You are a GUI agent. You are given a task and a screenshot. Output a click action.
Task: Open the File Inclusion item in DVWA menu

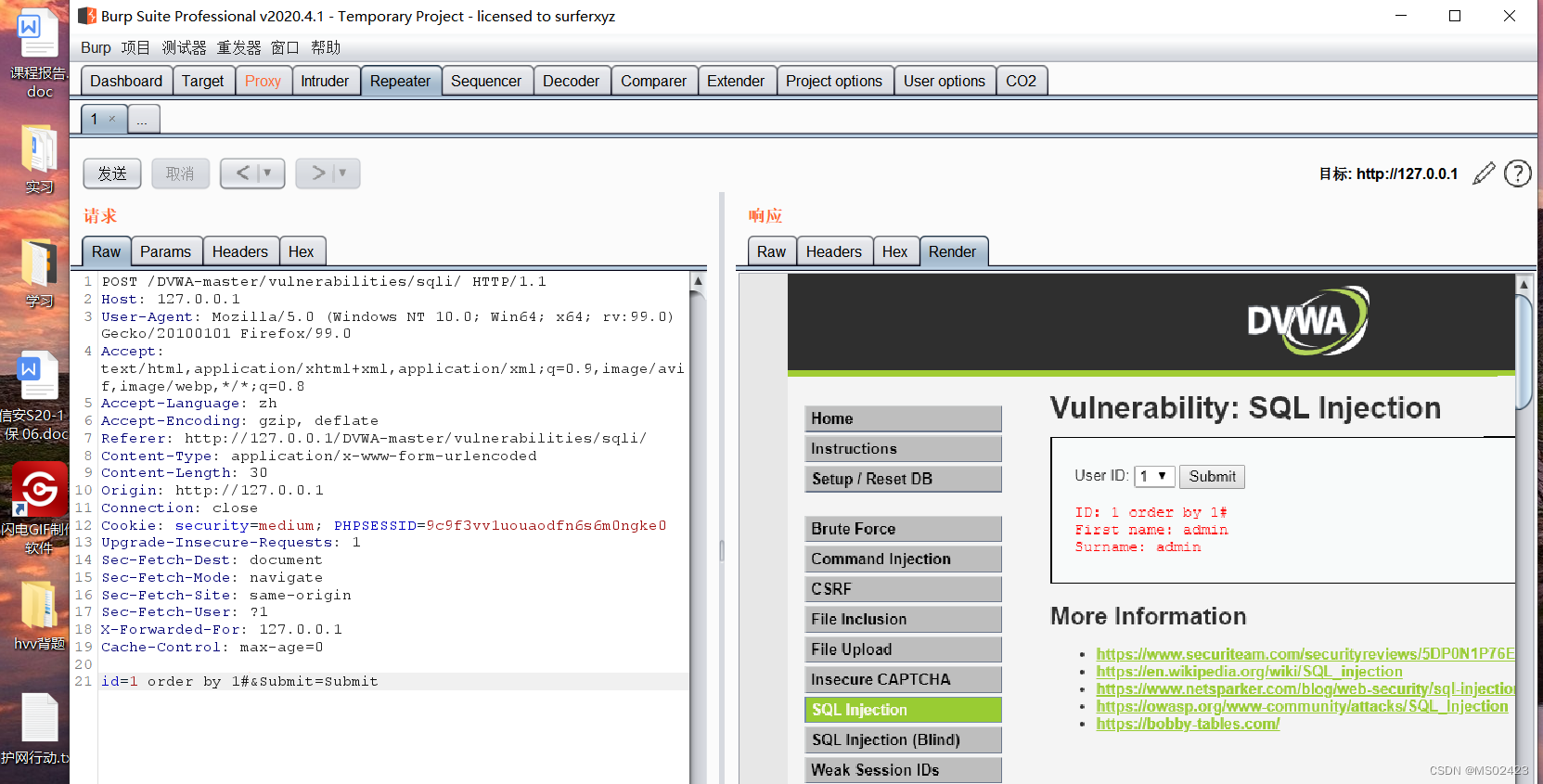(904, 619)
